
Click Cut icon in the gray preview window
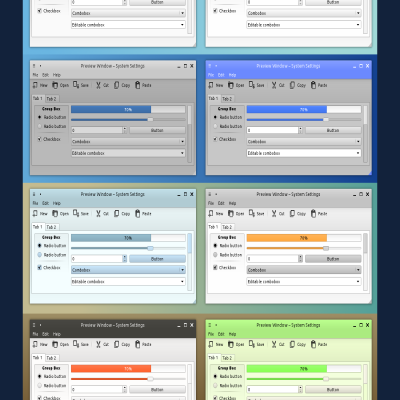(x=98, y=85)
